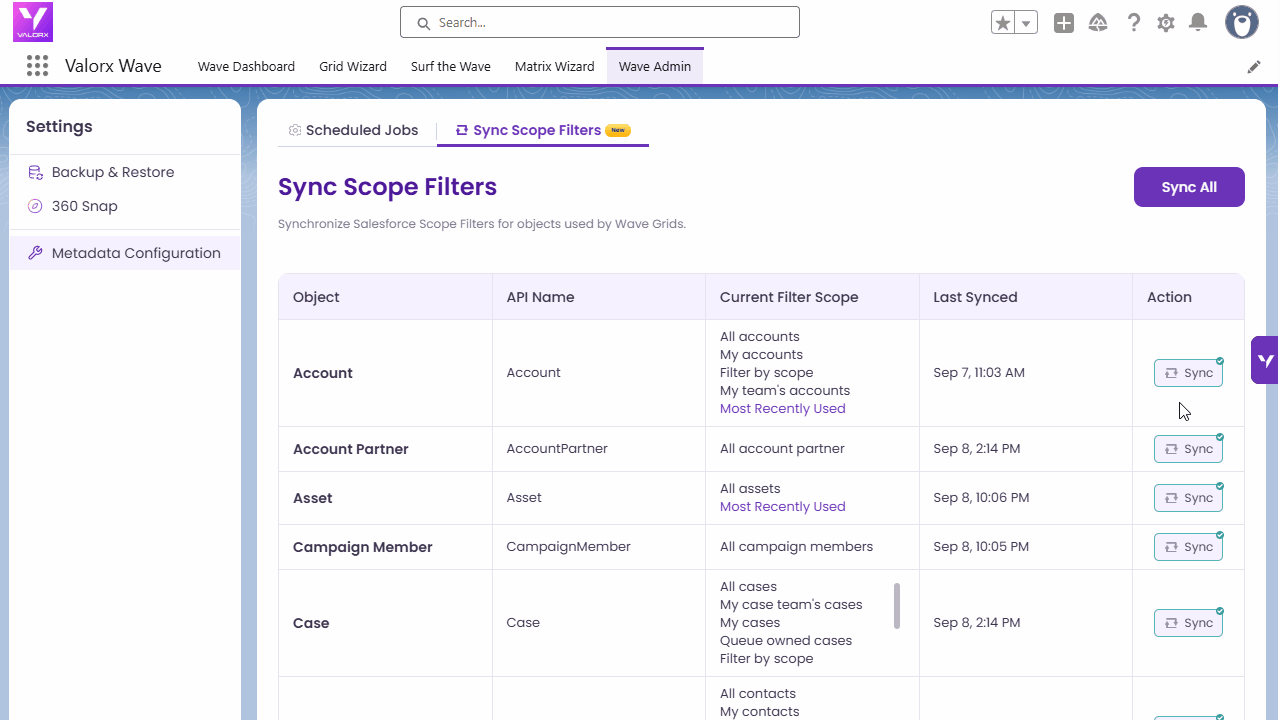Open the notifications bell

1198,23
